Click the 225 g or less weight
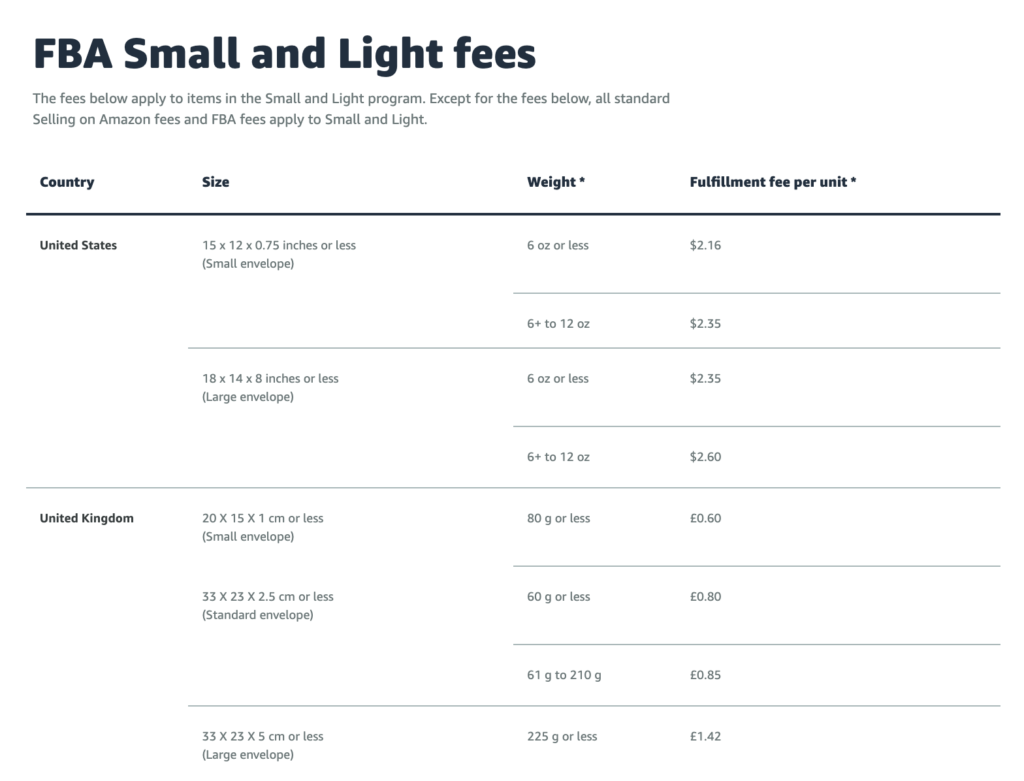This screenshot has height=781, width=1024. 562,736
